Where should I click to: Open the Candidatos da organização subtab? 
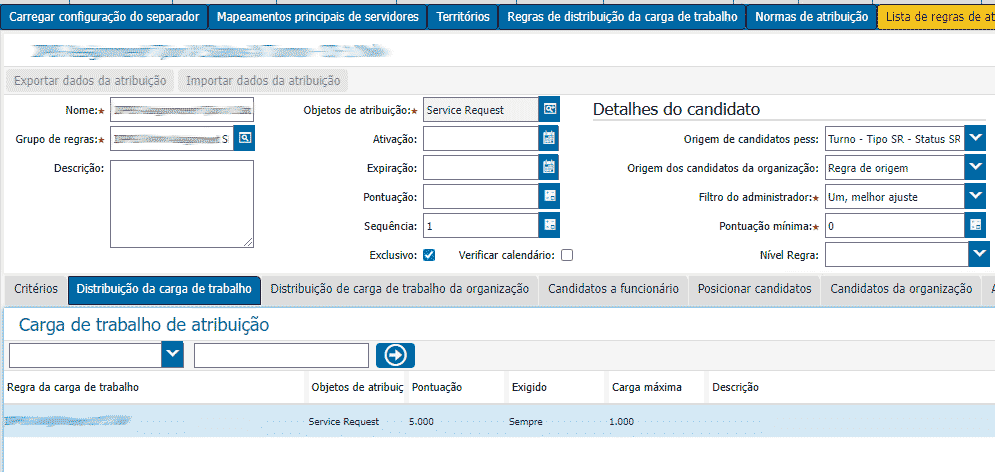click(901, 289)
